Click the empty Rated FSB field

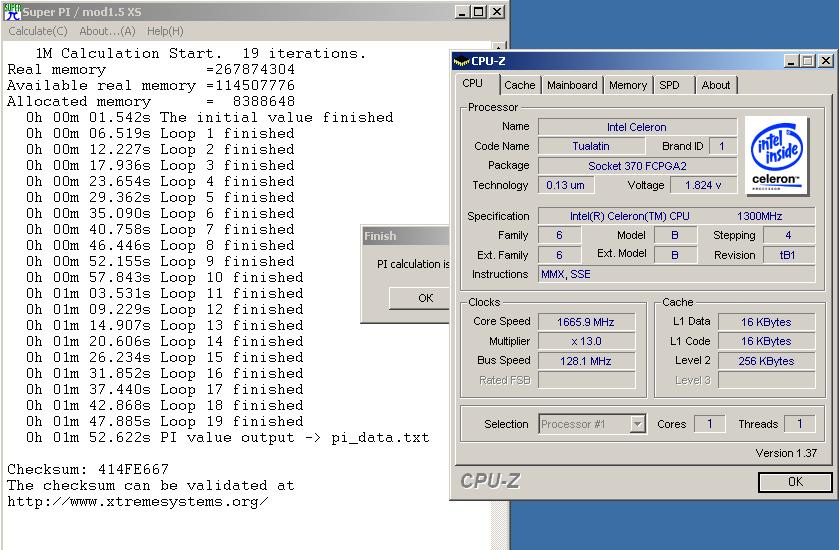(x=586, y=380)
